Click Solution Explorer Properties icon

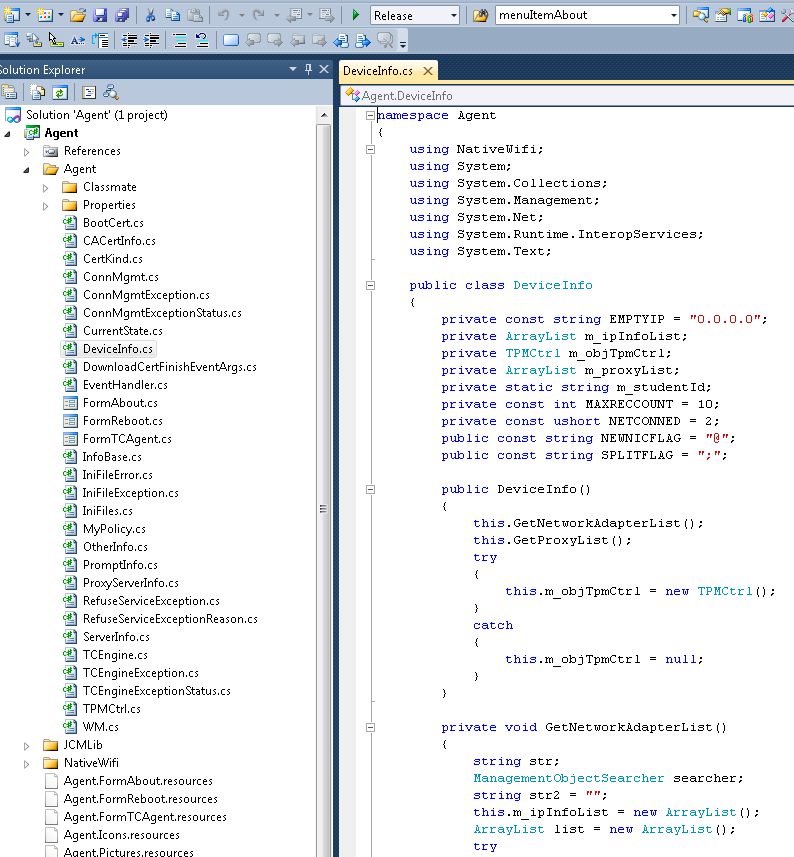(x=8, y=92)
